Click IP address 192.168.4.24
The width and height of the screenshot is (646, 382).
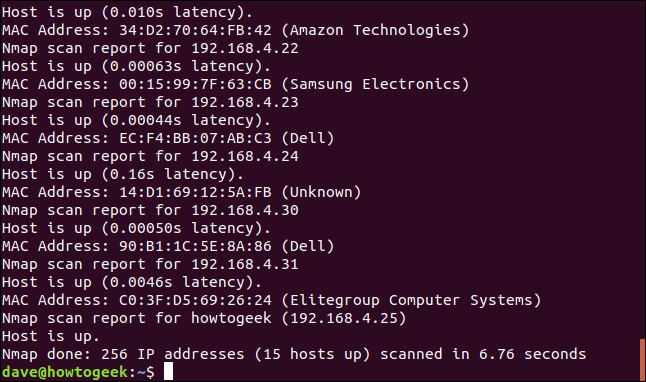245,156
